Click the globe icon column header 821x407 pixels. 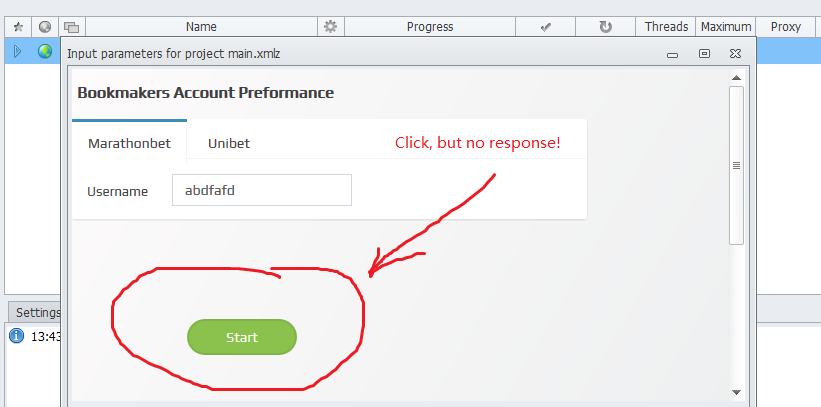[45, 27]
